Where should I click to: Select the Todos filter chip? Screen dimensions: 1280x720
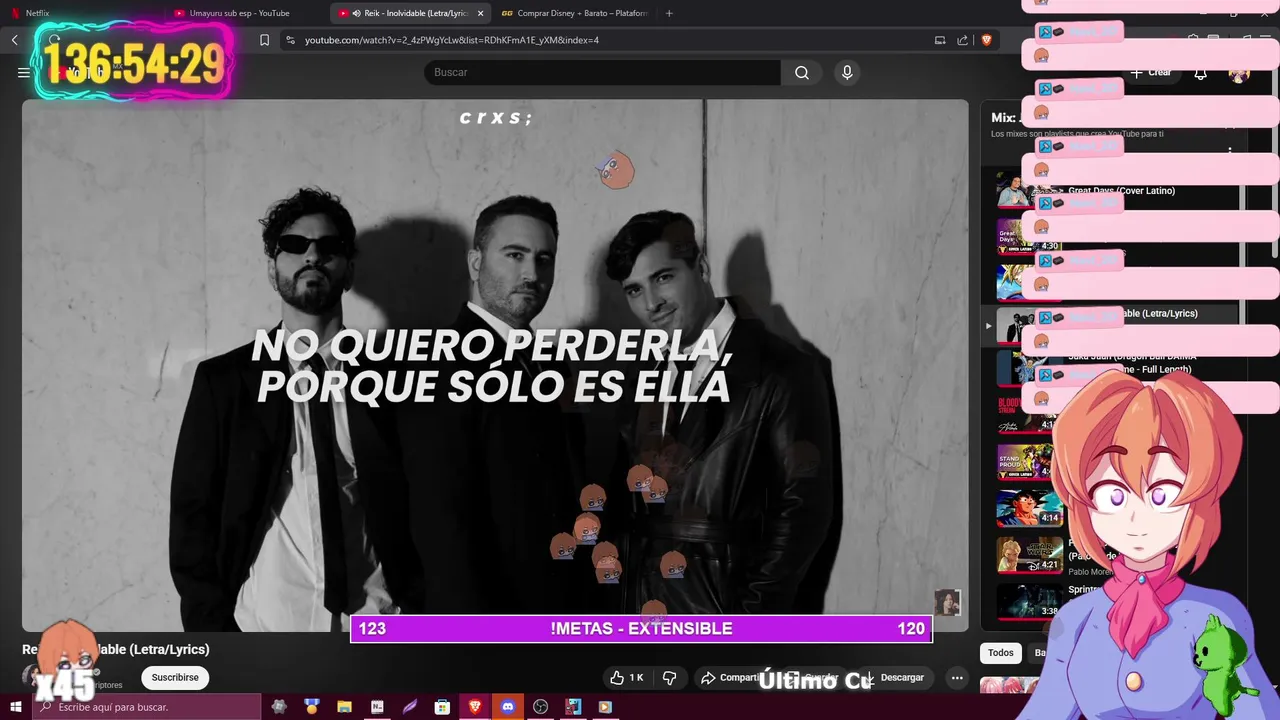tap(1001, 653)
